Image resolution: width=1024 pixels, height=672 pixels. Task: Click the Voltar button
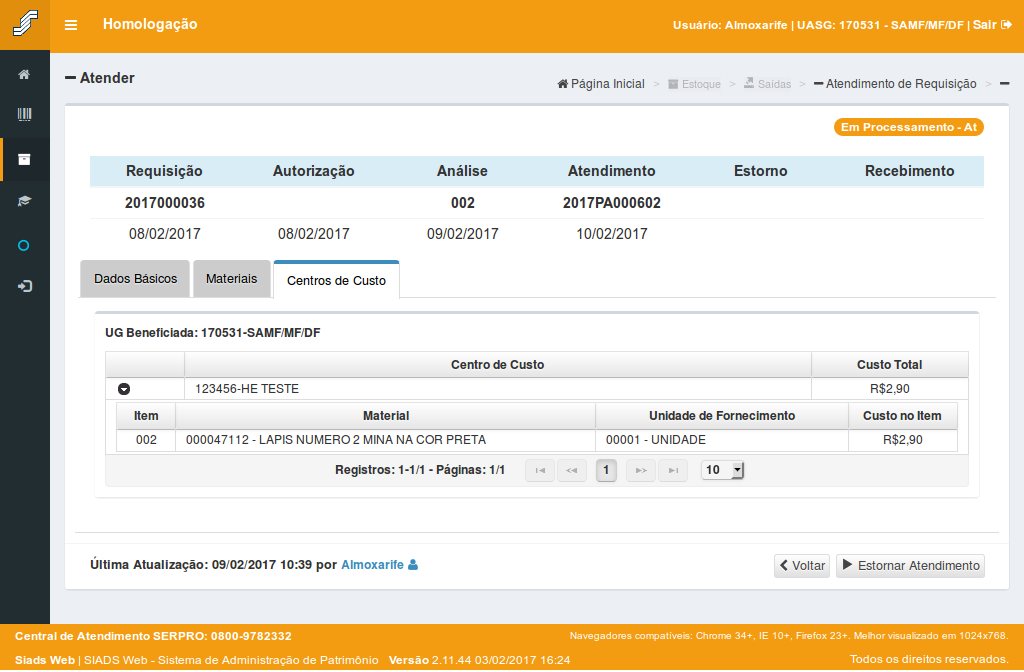pos(802,566)
